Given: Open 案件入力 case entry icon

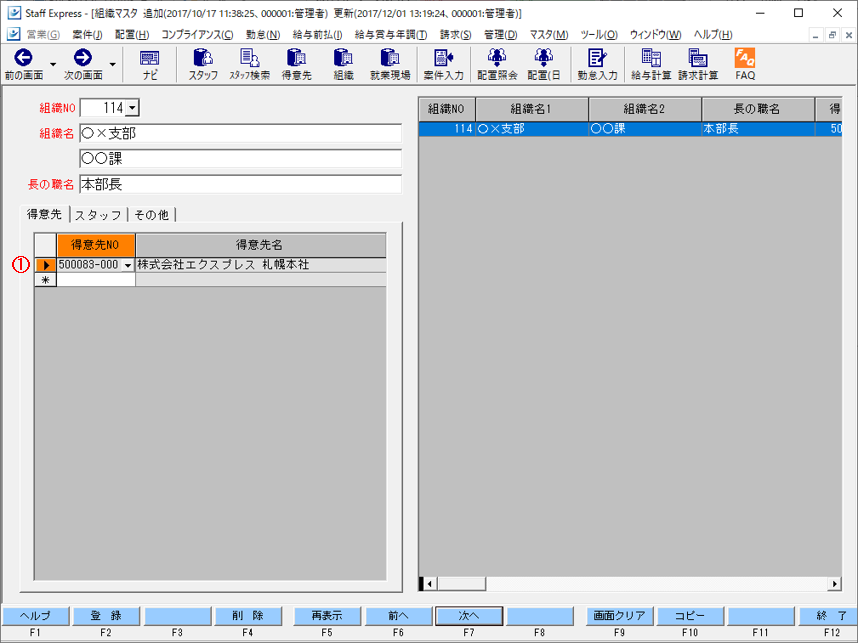Looking at the screenshot, I should click(443, 64).
